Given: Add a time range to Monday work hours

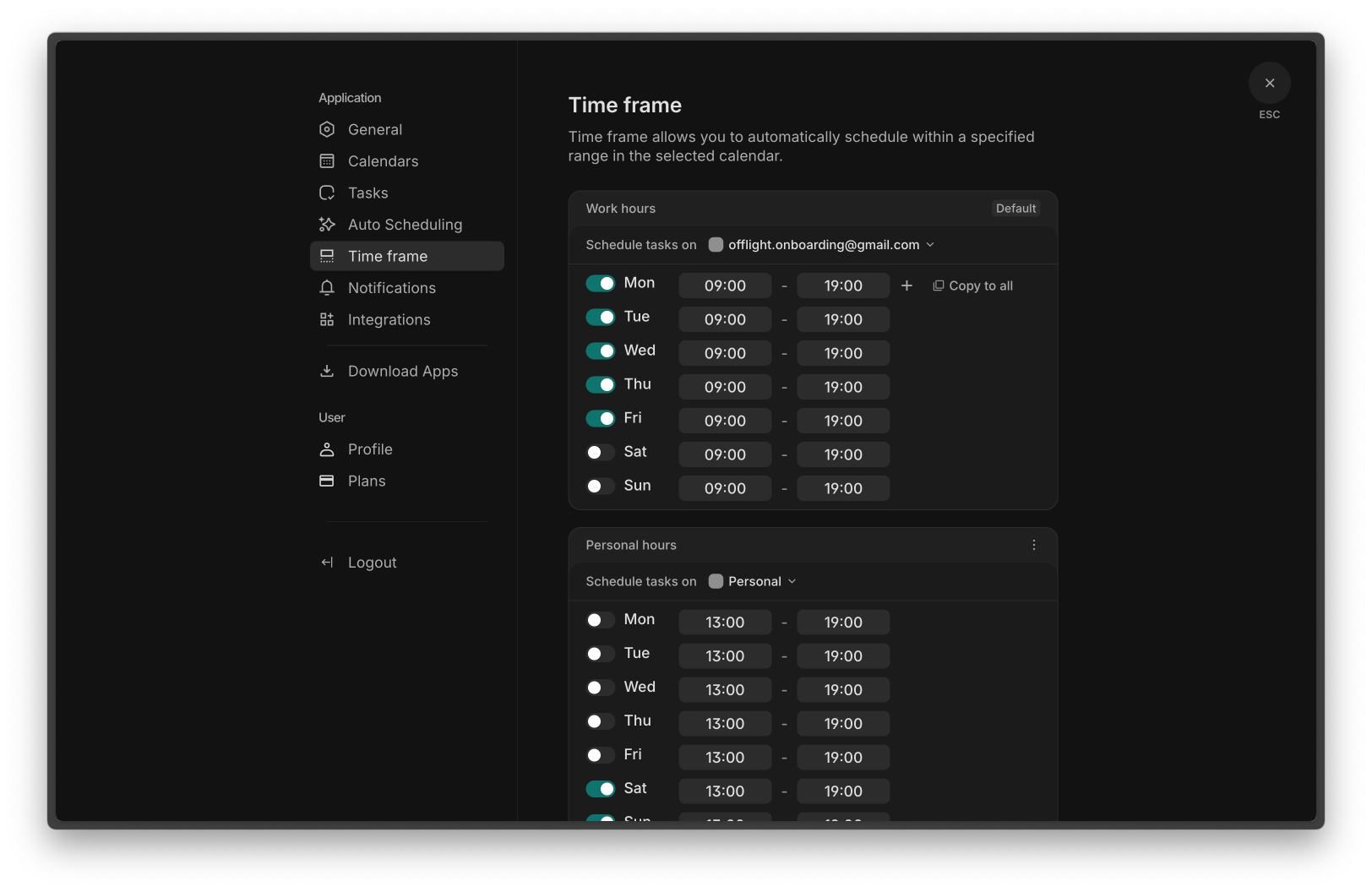Looking at the screenshot, I should pyautogui.click(x=906, y=286).
